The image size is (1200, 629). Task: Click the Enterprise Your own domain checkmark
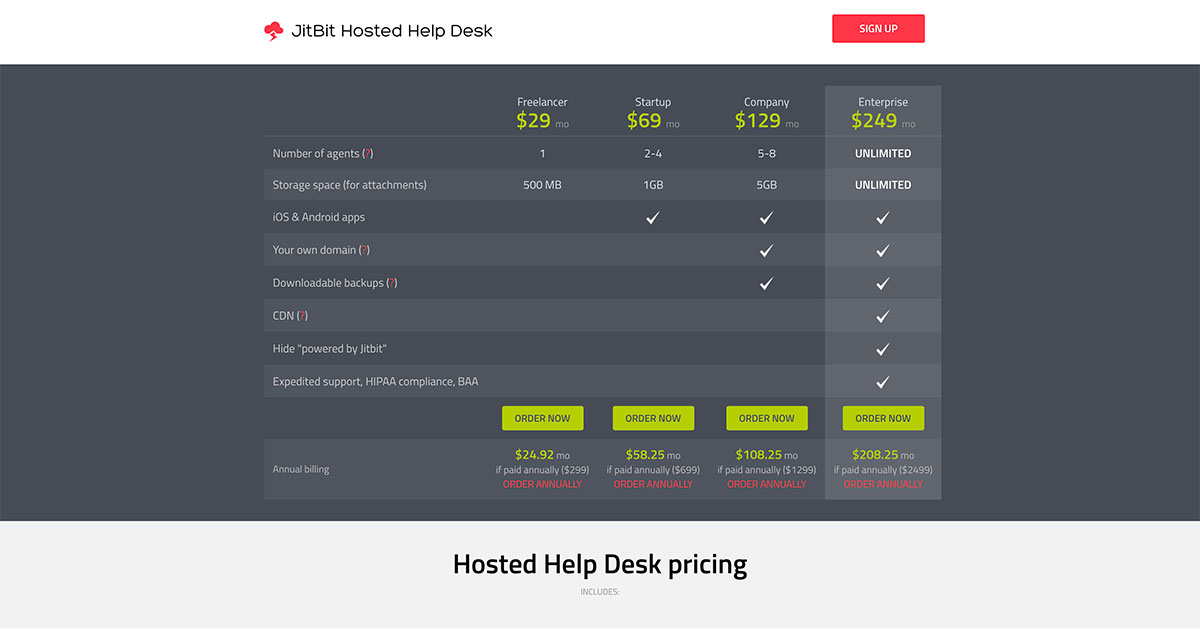[x=883, y=250]
